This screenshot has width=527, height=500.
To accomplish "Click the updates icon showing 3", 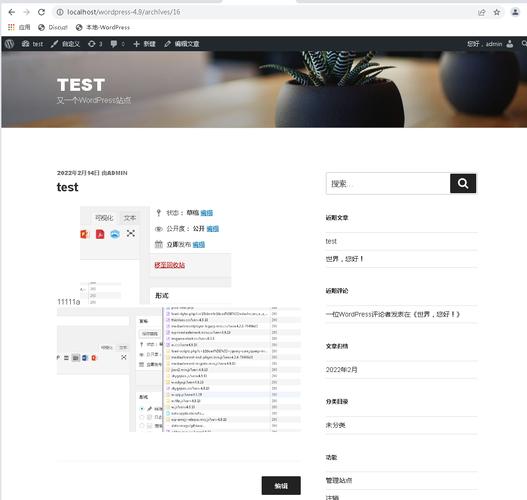I will 95,44.
